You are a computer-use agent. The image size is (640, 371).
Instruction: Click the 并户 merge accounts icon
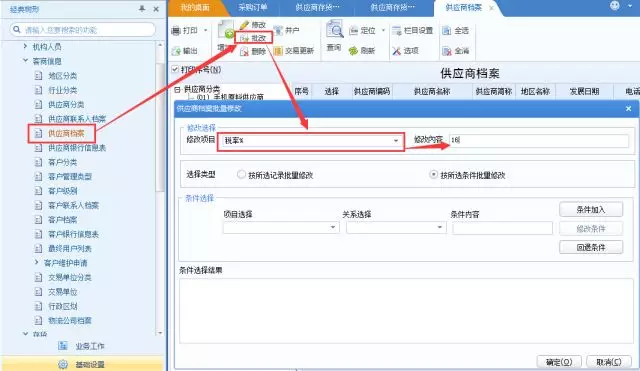coord(278,31)
